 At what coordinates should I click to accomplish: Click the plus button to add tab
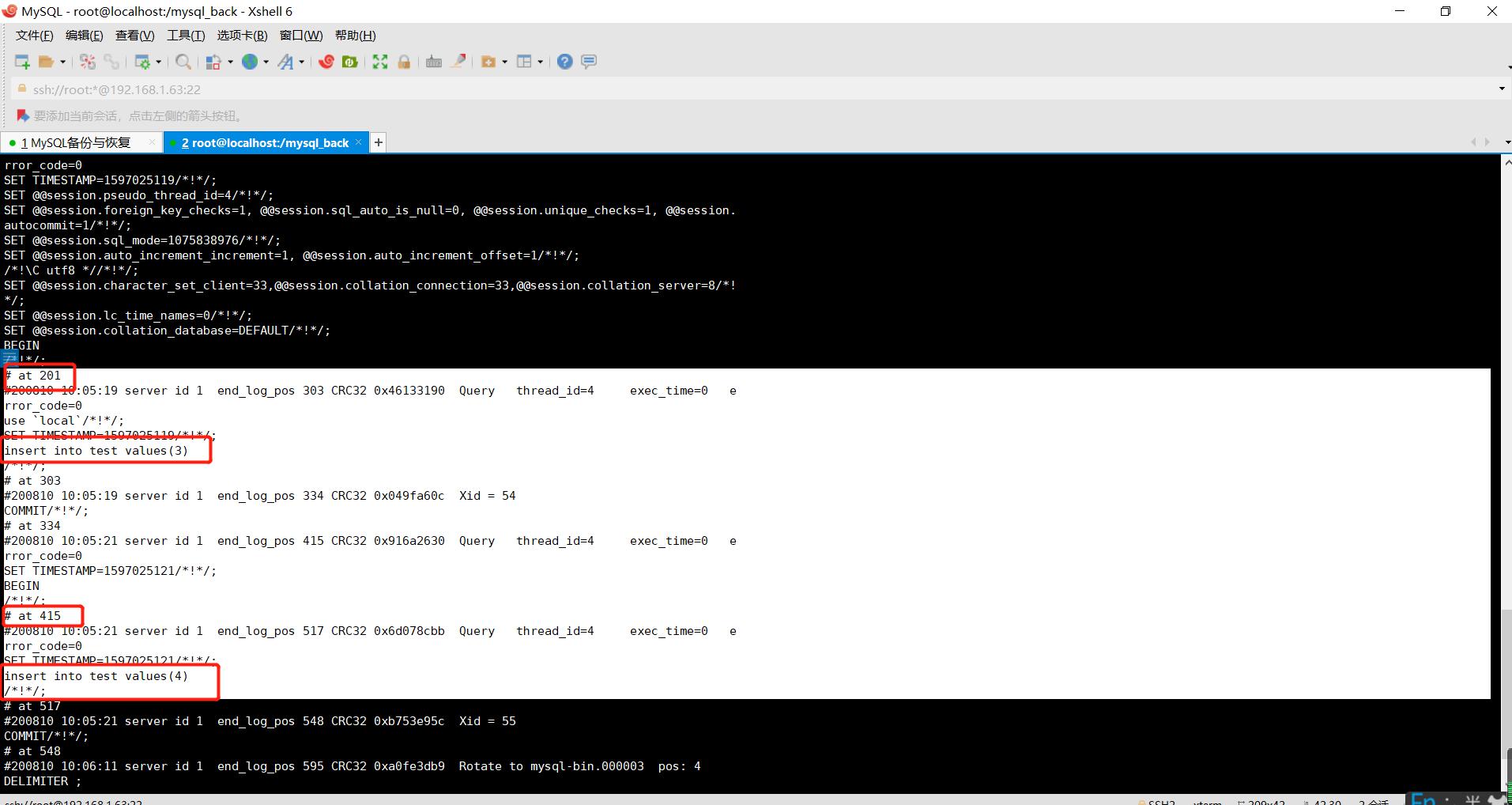[x=379, y=142]
